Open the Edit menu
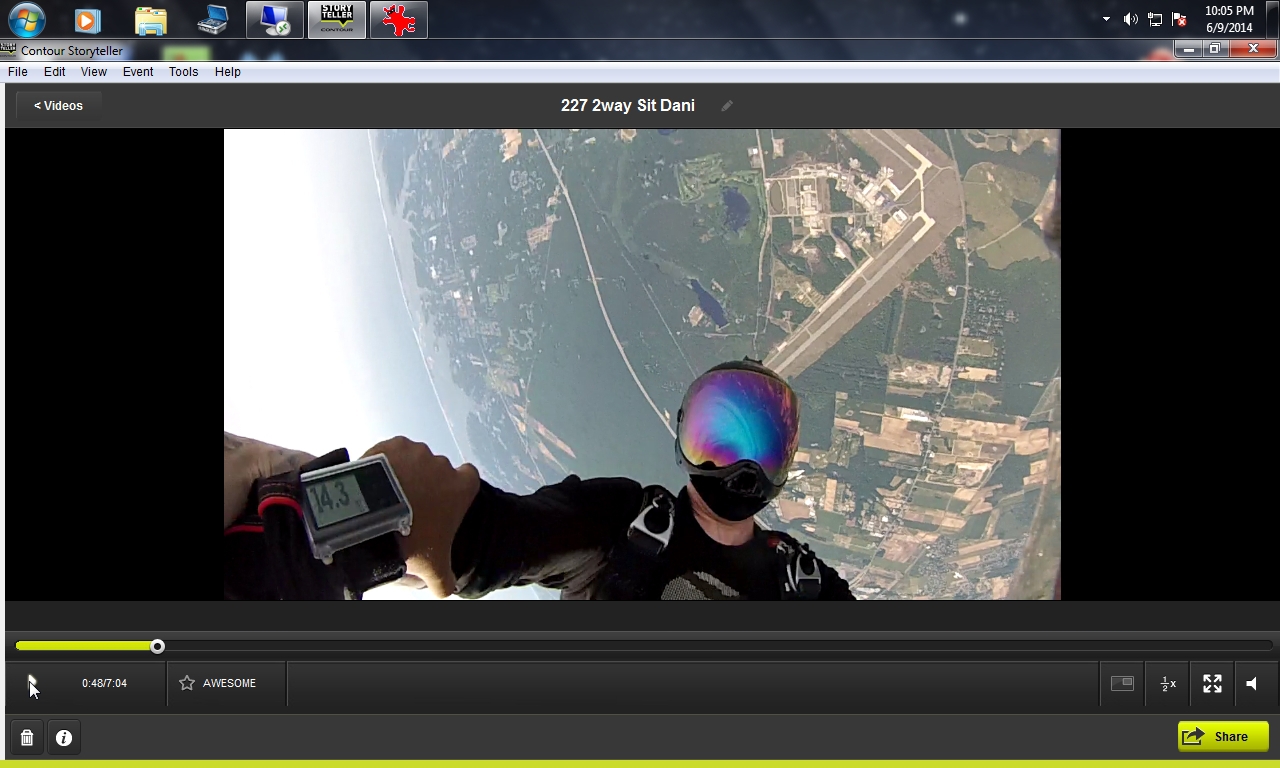Image resolution: width=1280 pixels, height=768 pixels. pyautogui.click(x=55, y=72)
